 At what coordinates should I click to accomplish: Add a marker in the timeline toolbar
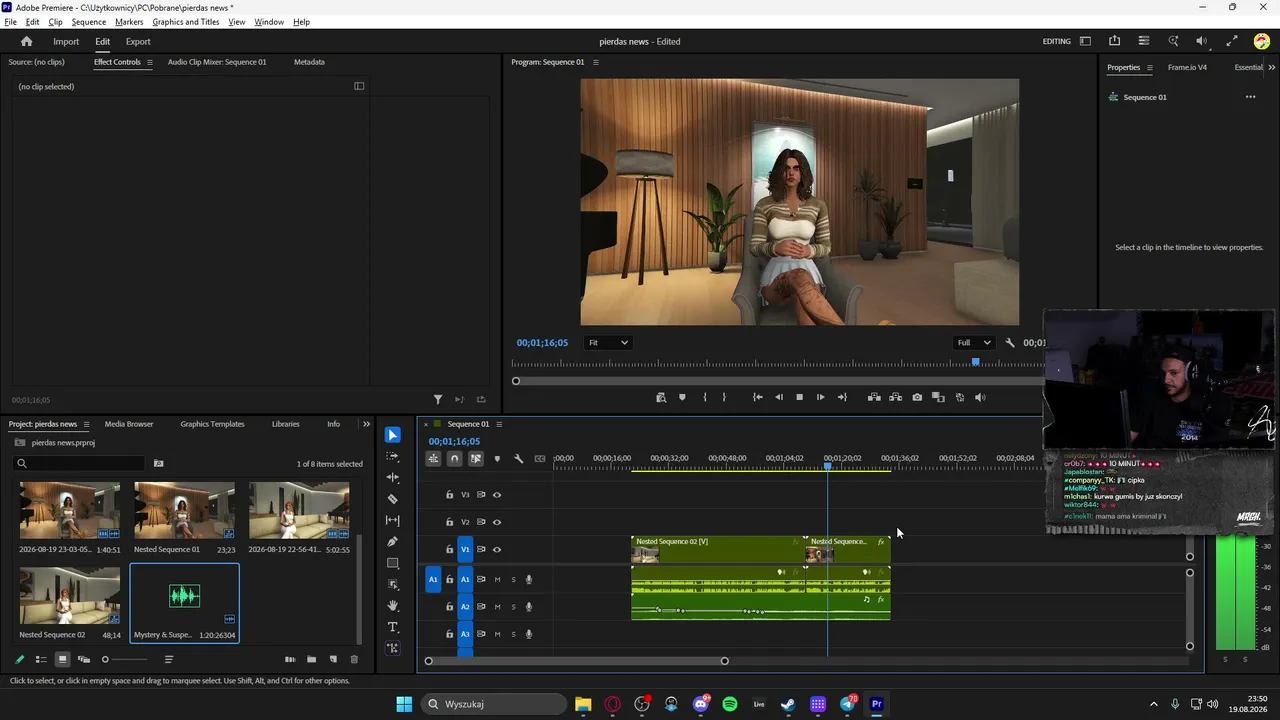tap(497, 459)
